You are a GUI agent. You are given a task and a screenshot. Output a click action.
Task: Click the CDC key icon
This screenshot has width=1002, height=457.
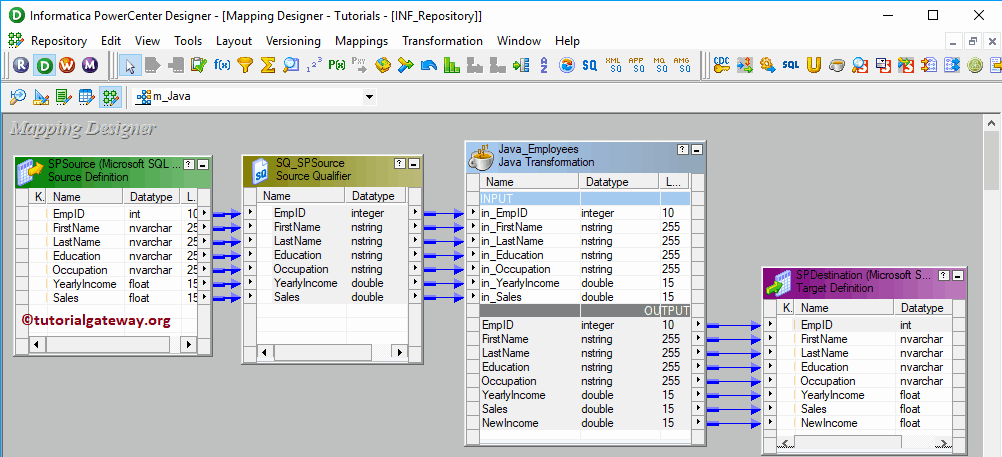[x=721, y=65]
